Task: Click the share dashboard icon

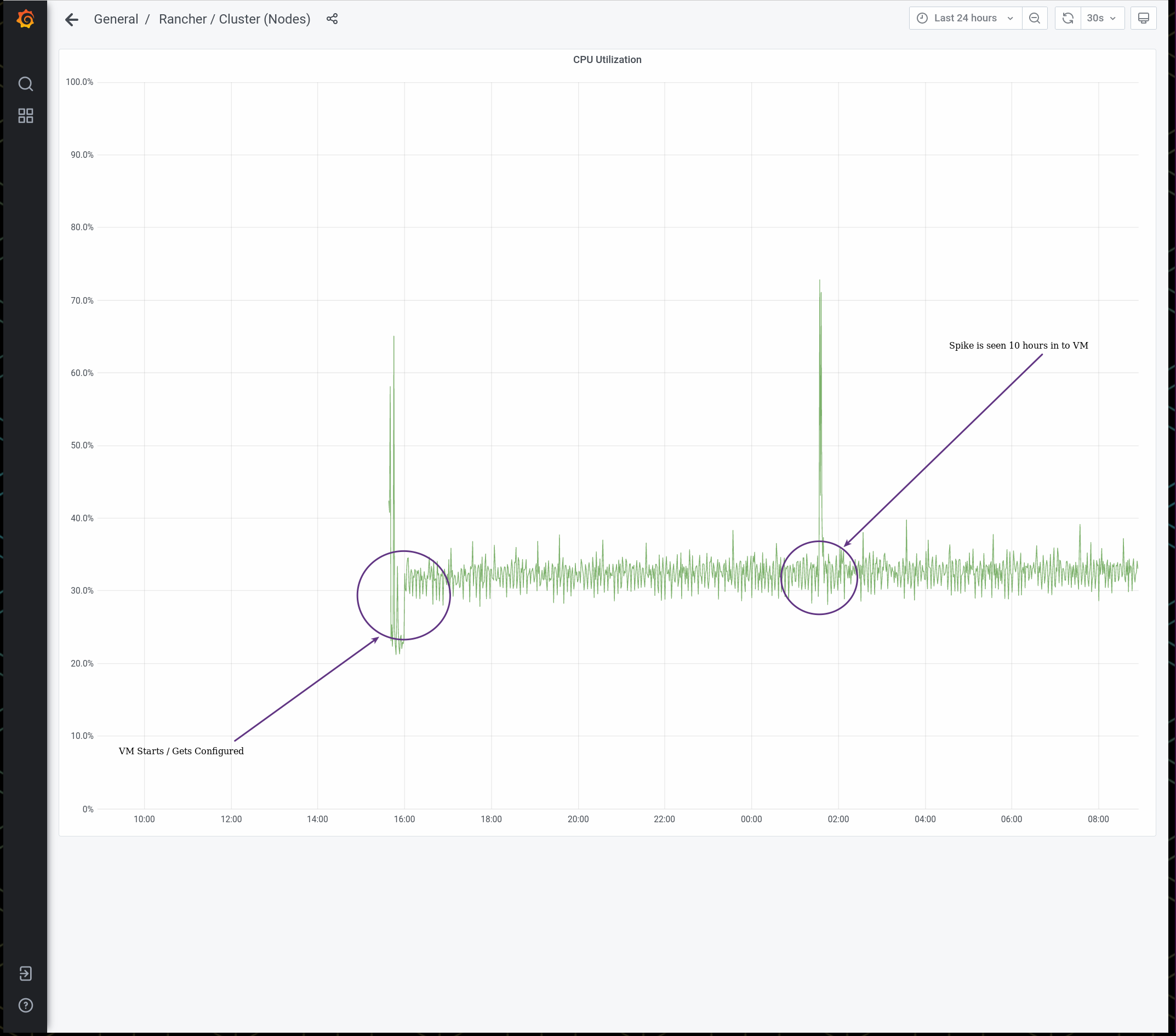Action: click(x=332, y=19)
